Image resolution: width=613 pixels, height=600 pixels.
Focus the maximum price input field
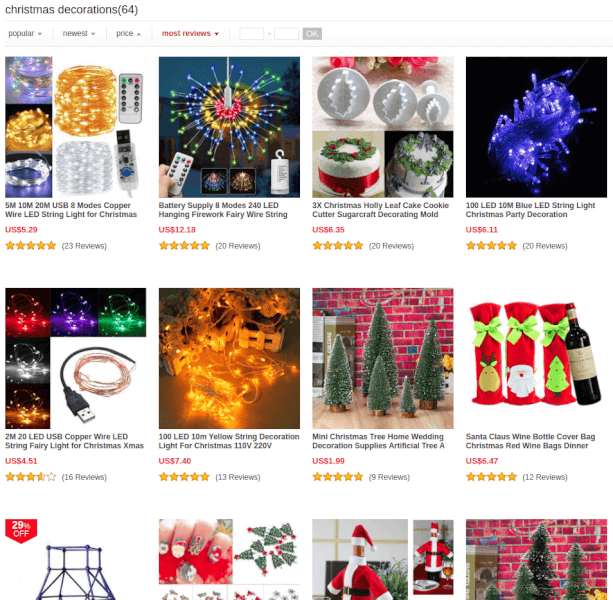286,34
